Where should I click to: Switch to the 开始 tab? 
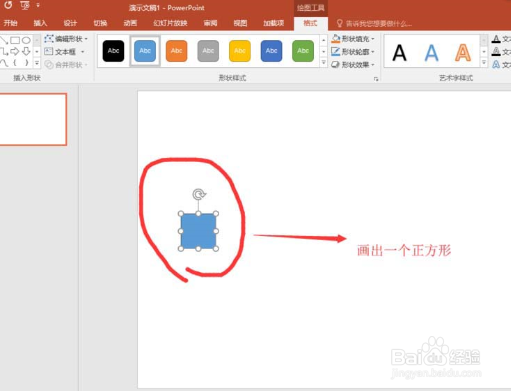point(10,23)
